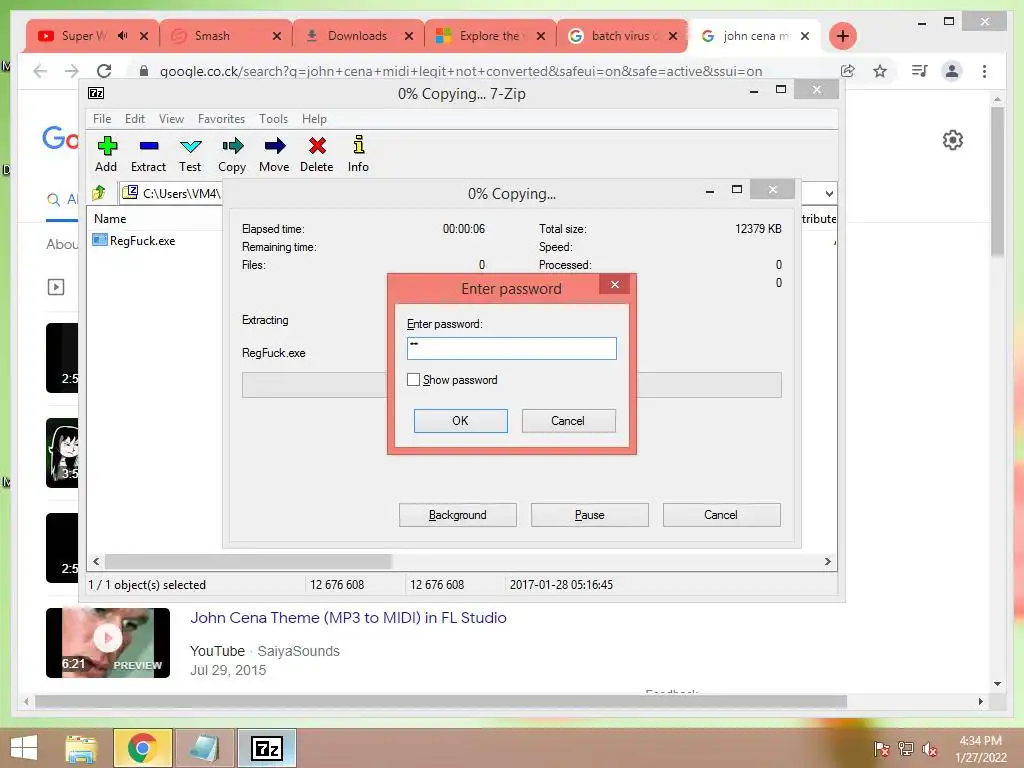Confirm the password with OK

[x=460, y=421]
